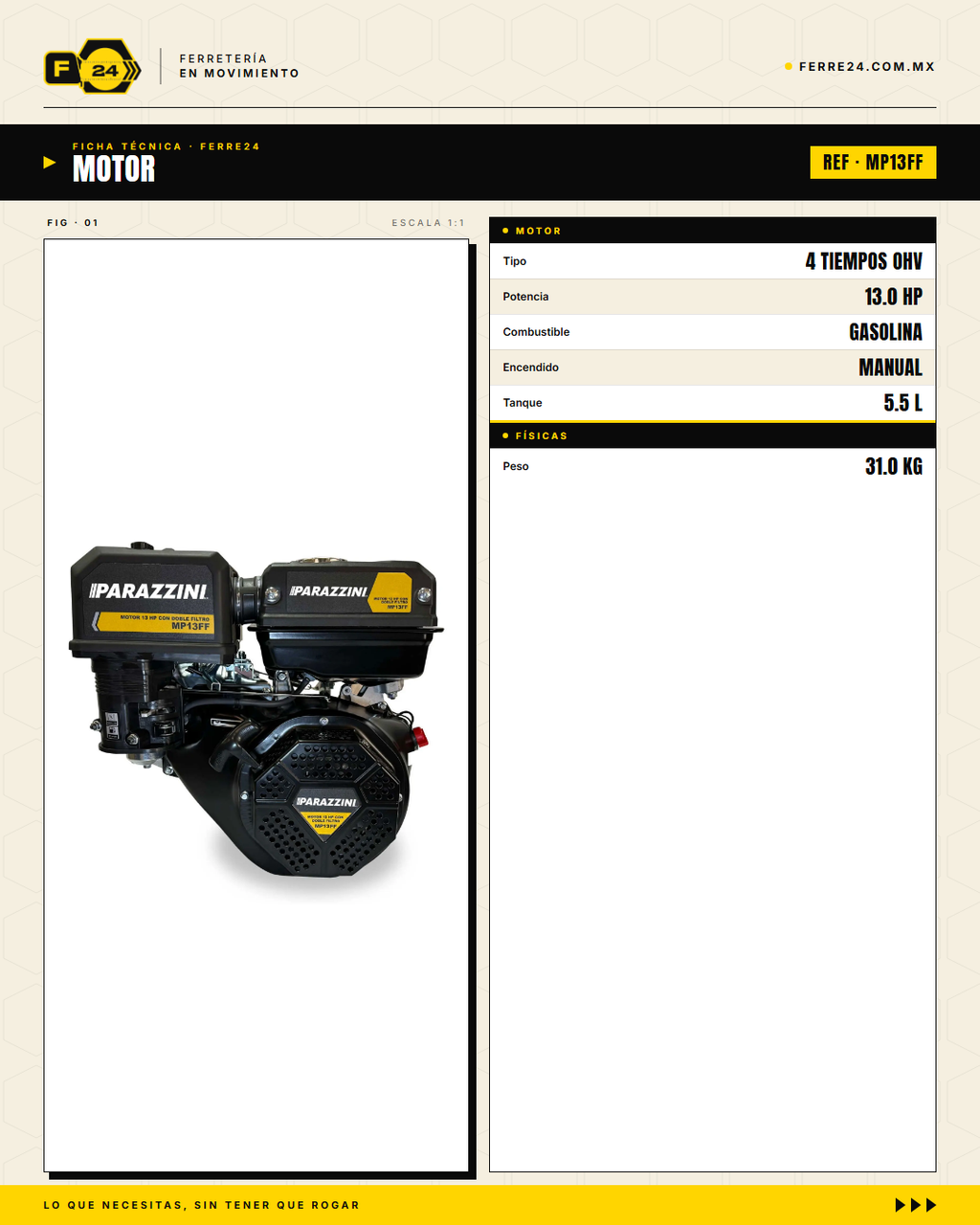Click the ESCALA 1:1 caption
This screenshot has height=1225, width=980.
click(428, 223)
